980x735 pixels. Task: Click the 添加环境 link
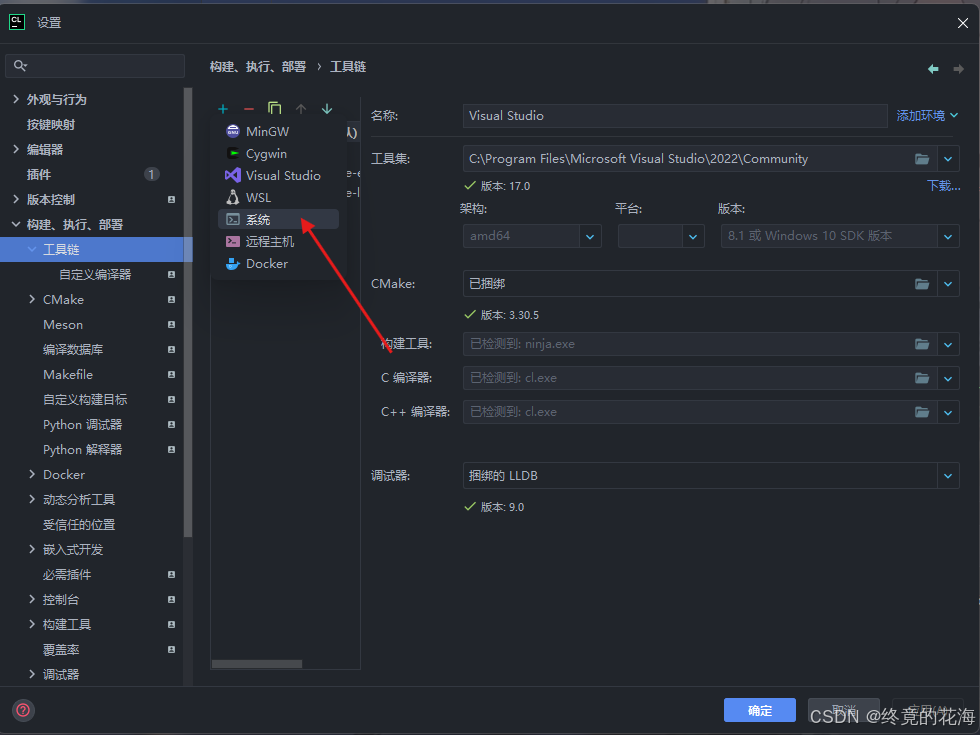(927, 116)
